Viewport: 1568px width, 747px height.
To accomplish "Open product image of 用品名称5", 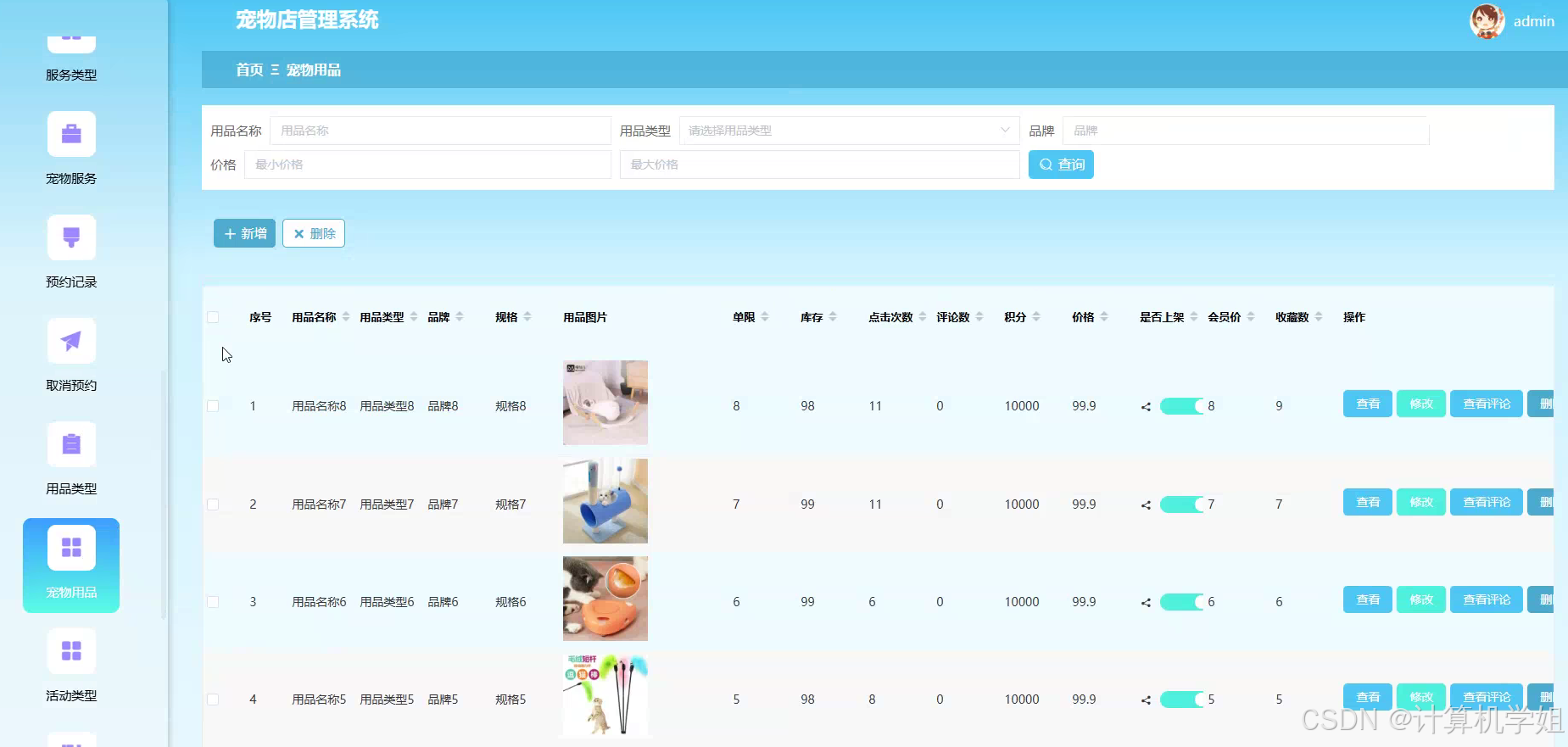I will pyautogui.click(x=605, y=696).
